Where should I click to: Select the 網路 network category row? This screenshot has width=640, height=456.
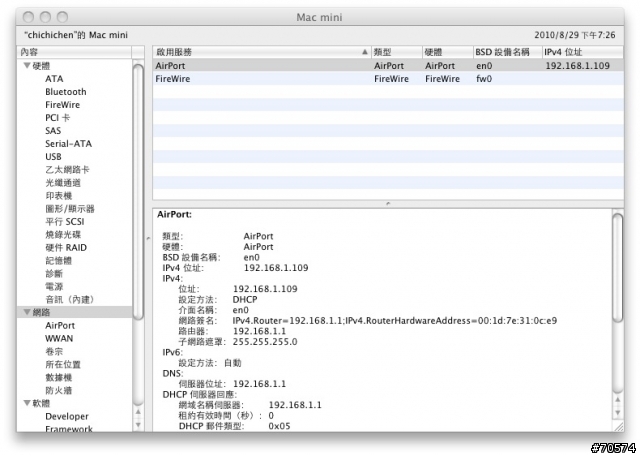point(75,312)
